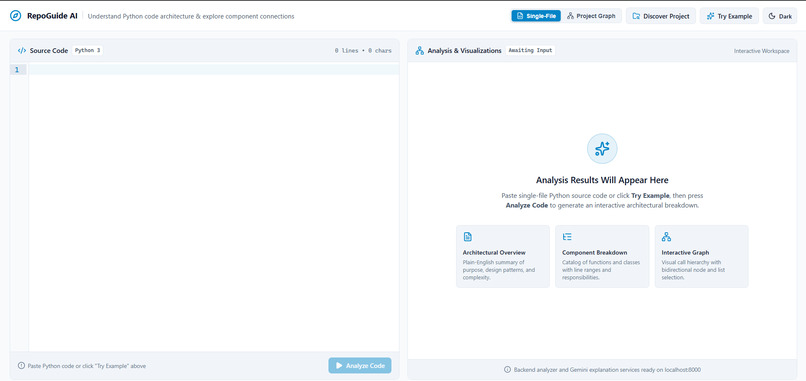The height and width of the screenshot is (381, 806).
Task: Click the Interactive Workspace label
Action: [x=761, y=51]
